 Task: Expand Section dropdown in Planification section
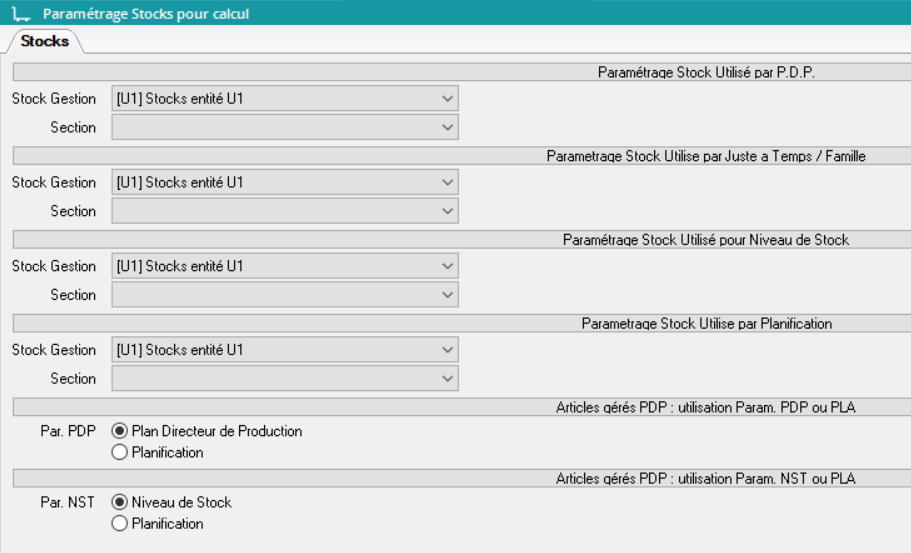pos(284,380)
